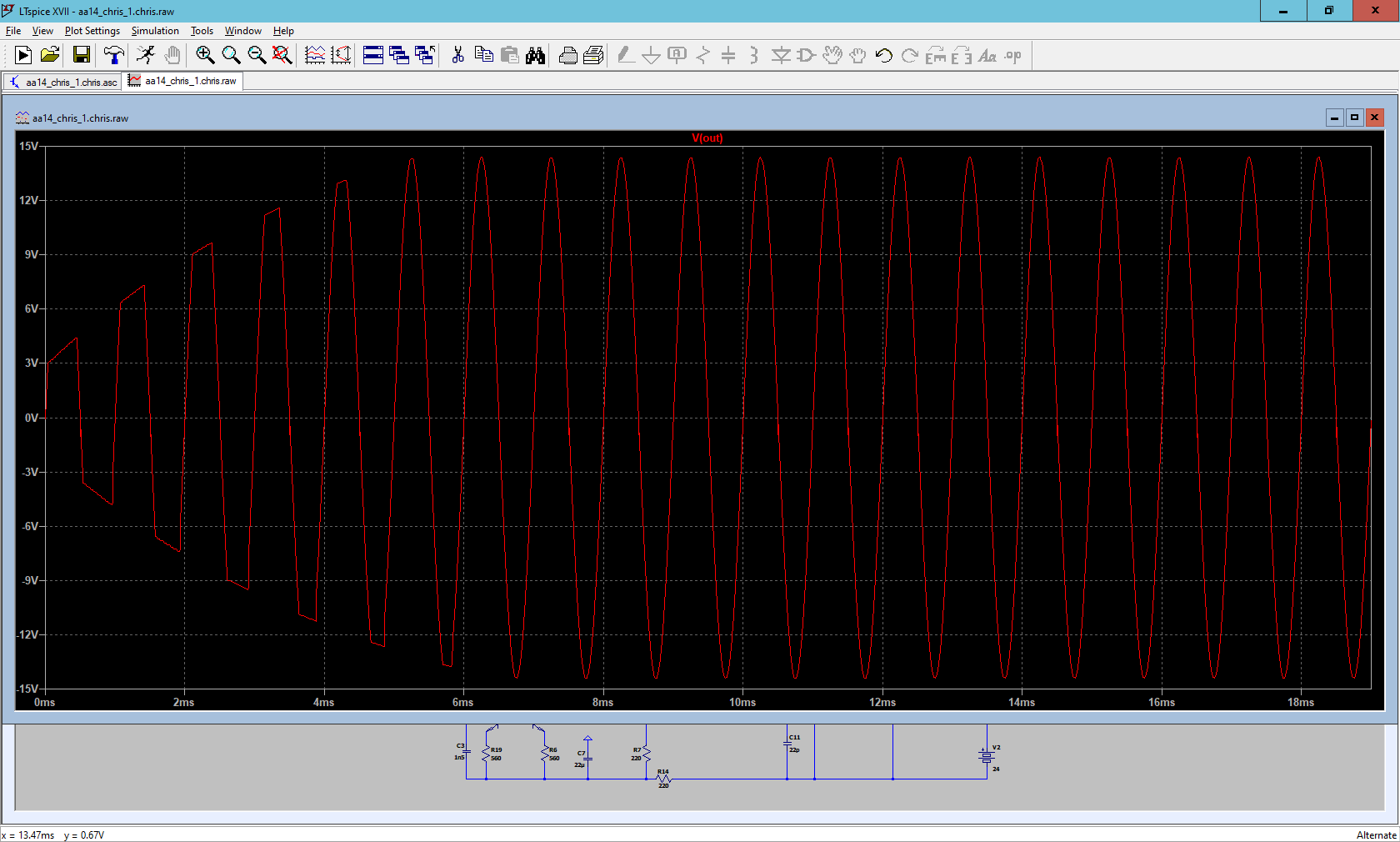Click the Place resistor icon
Image resolution: width=1400 pixels, height=842 pixels.
click(703, 55)
